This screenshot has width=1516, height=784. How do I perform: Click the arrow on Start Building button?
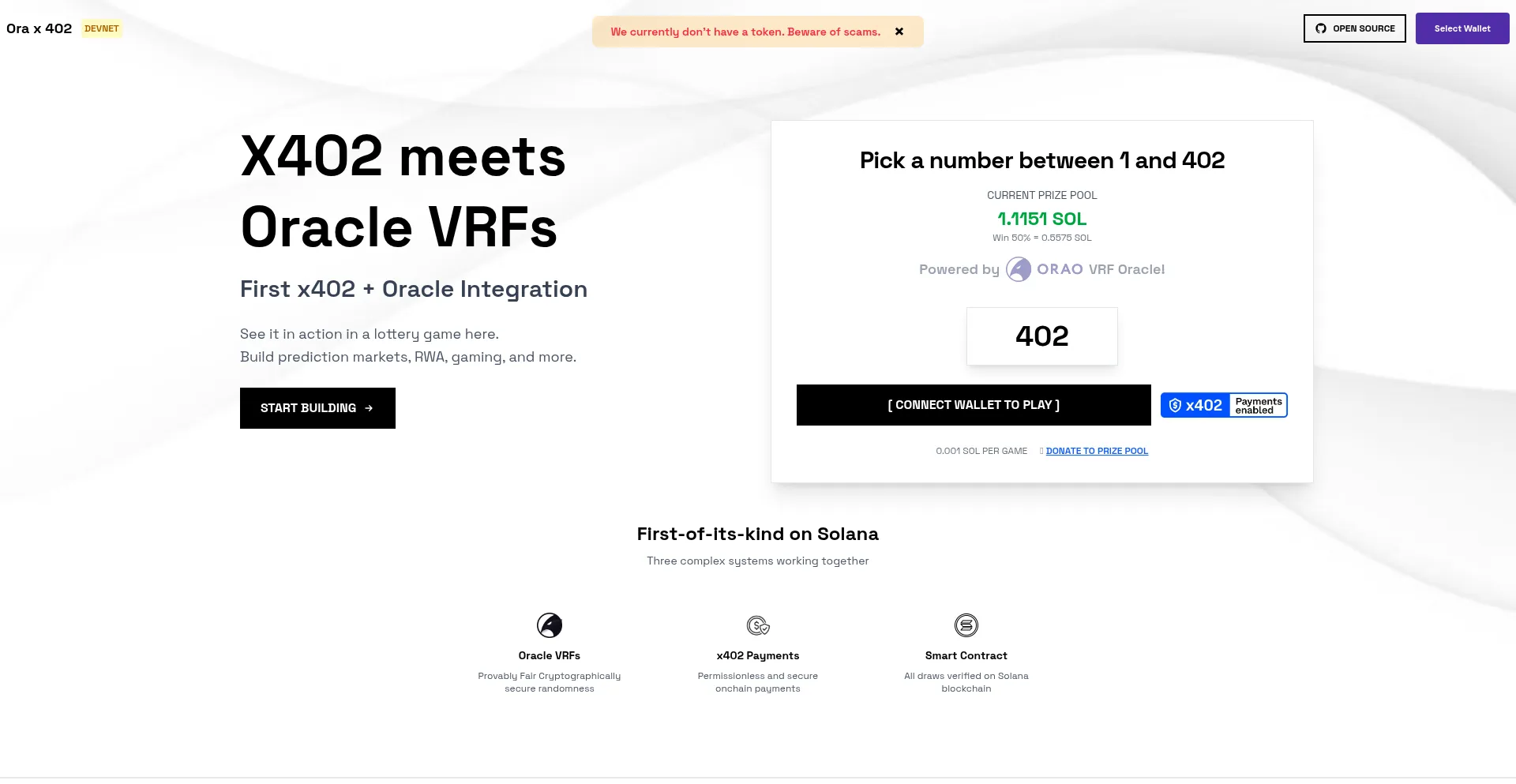[x=369, y=408]
